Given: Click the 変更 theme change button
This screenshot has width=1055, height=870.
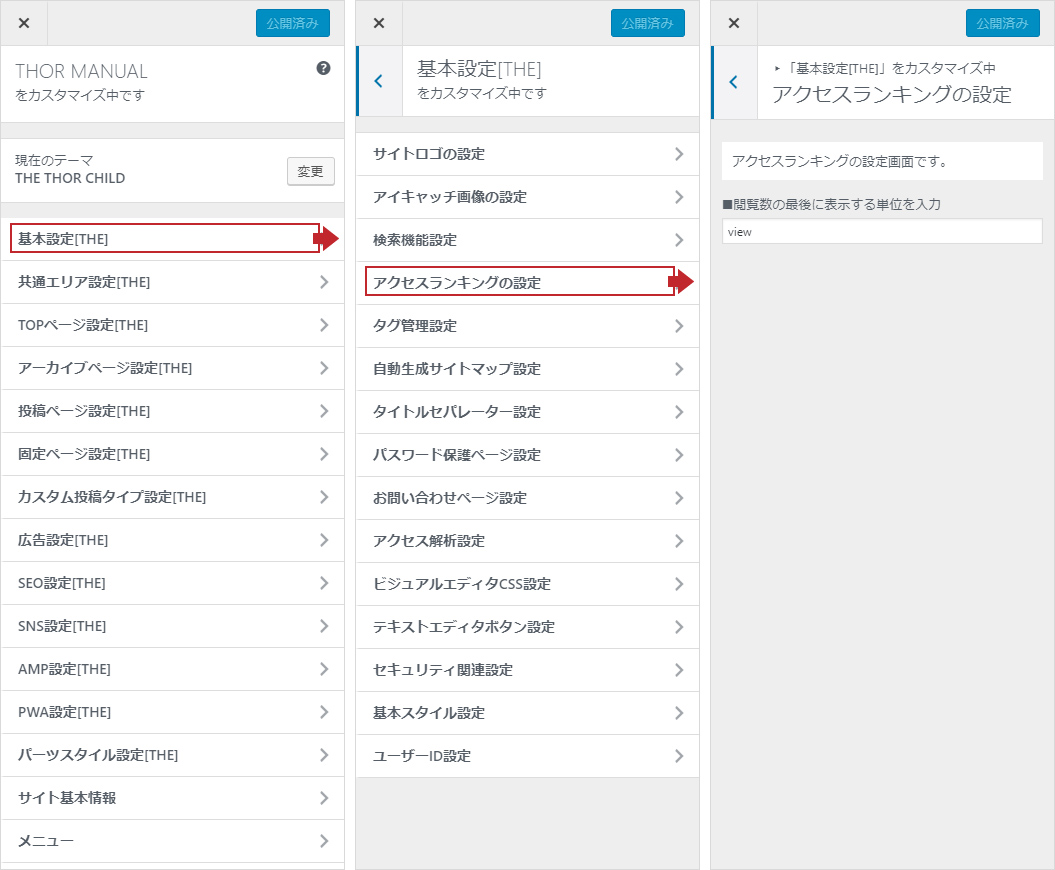Looking at the screenshot, I should pos(310,171).
